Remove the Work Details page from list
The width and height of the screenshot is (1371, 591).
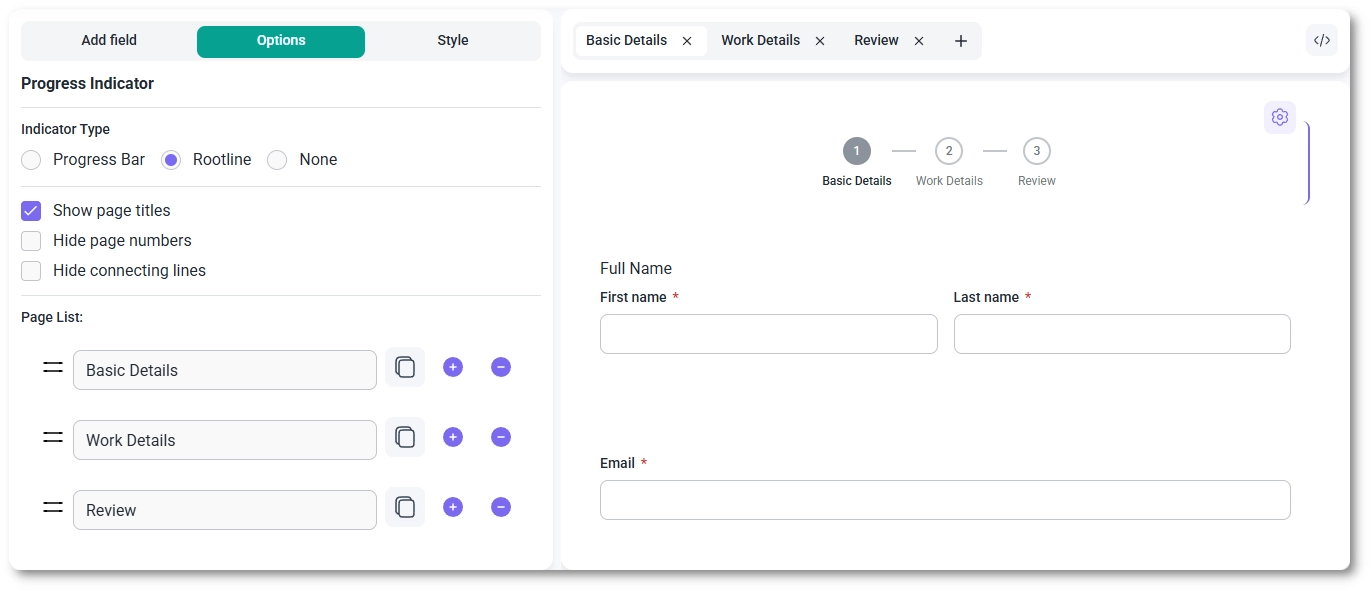click(501, 437)
